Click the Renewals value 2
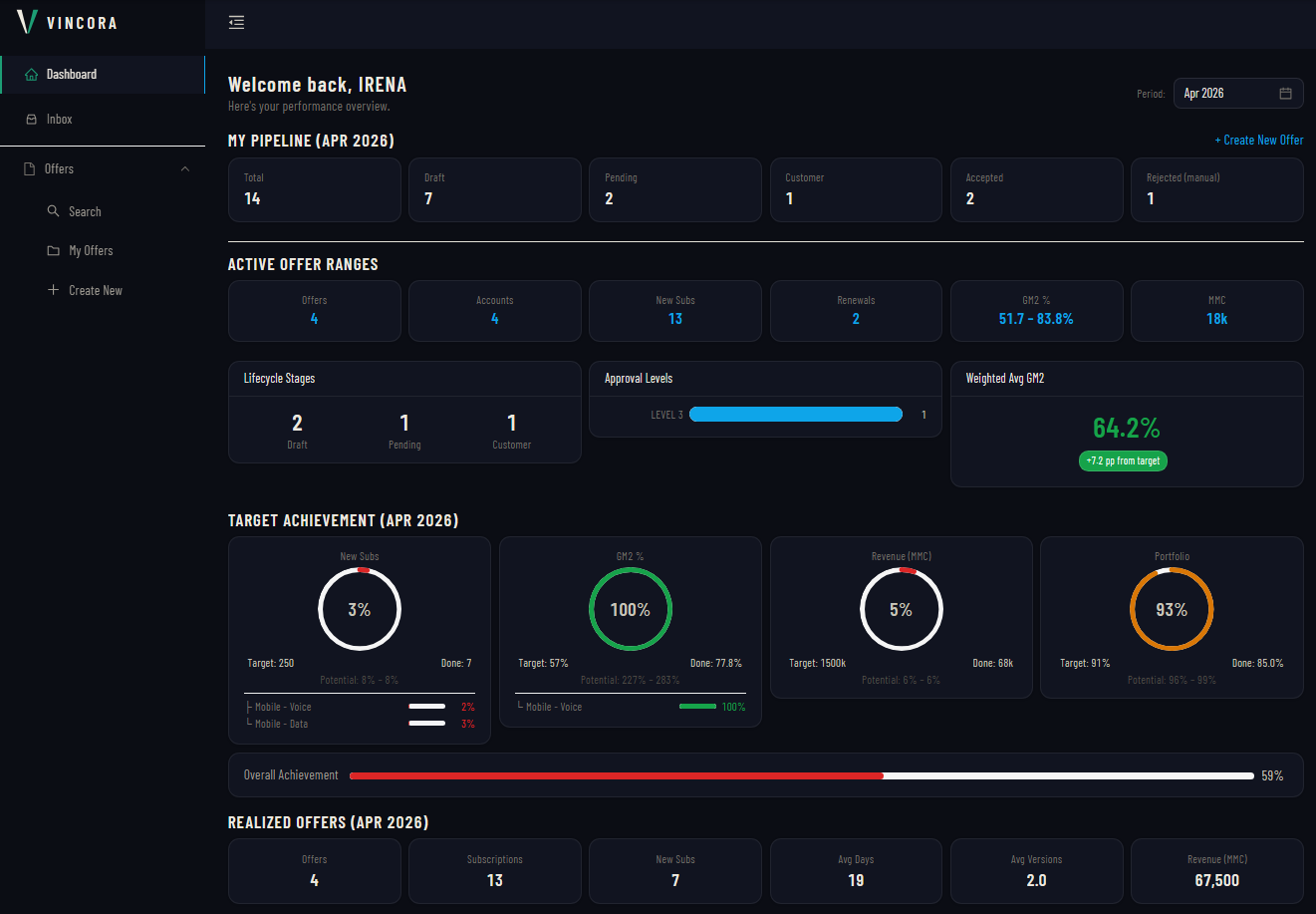1316x914 pixels. tap(856, 319)
